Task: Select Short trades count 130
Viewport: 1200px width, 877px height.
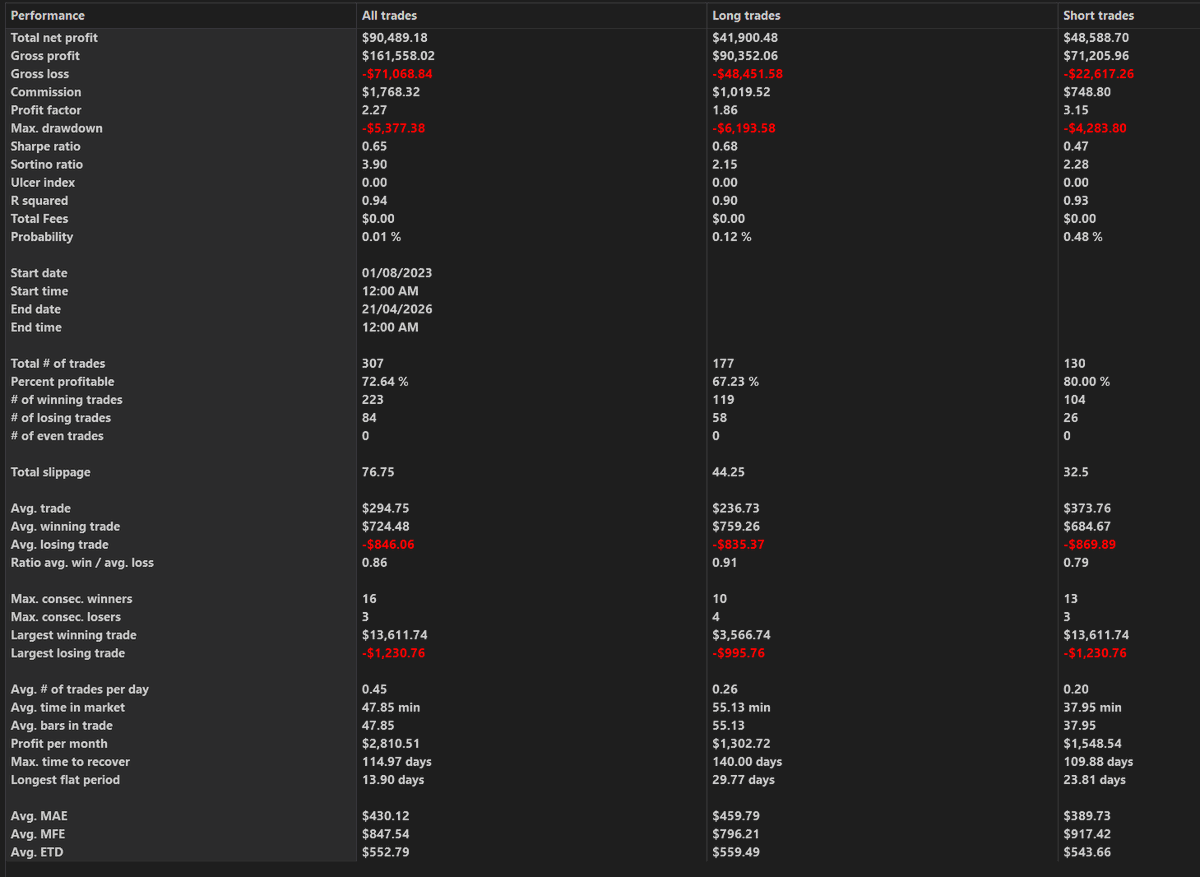Action: coord(1074,364)
